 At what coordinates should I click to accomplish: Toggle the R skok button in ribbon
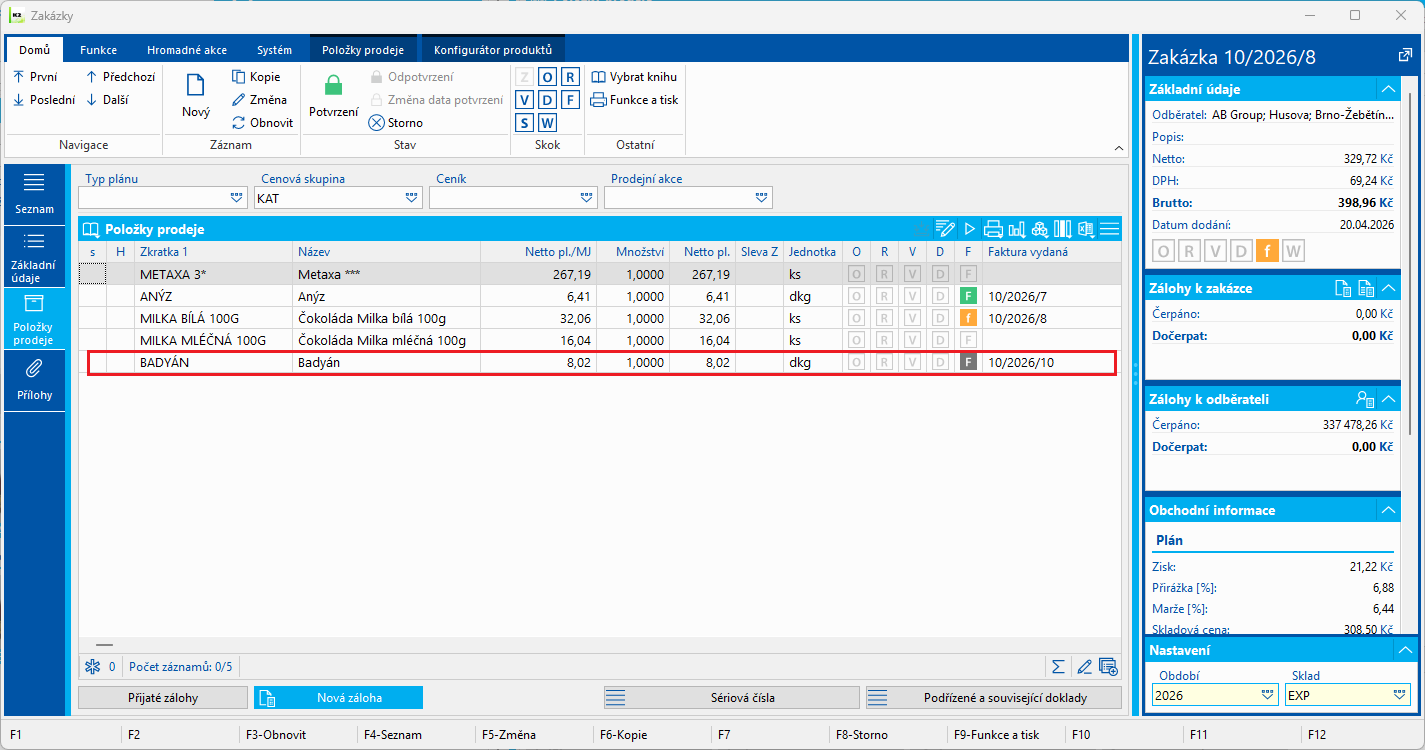click(x=570, y=77)
